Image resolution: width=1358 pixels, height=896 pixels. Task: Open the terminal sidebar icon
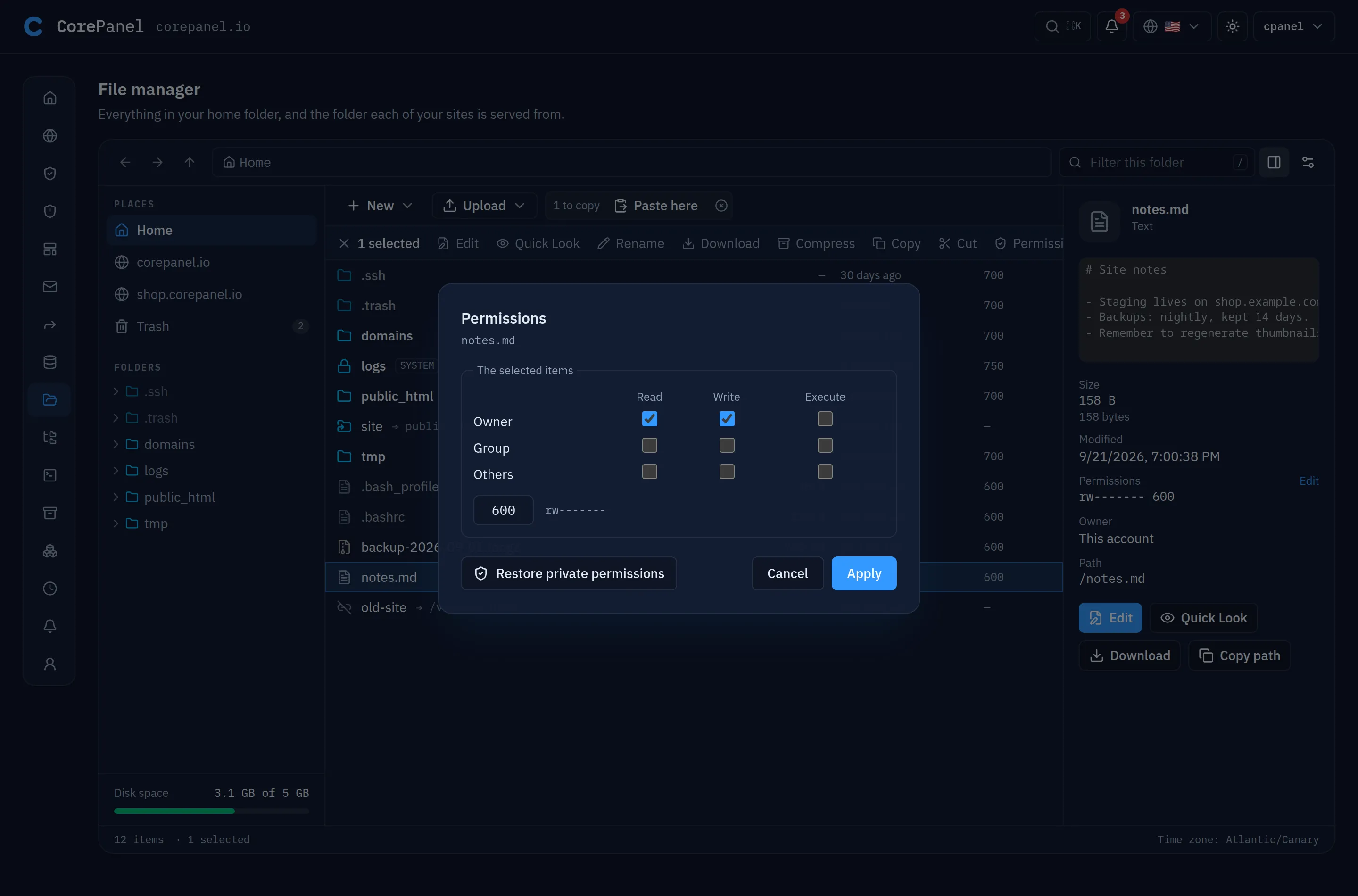(x=50, y=475)
